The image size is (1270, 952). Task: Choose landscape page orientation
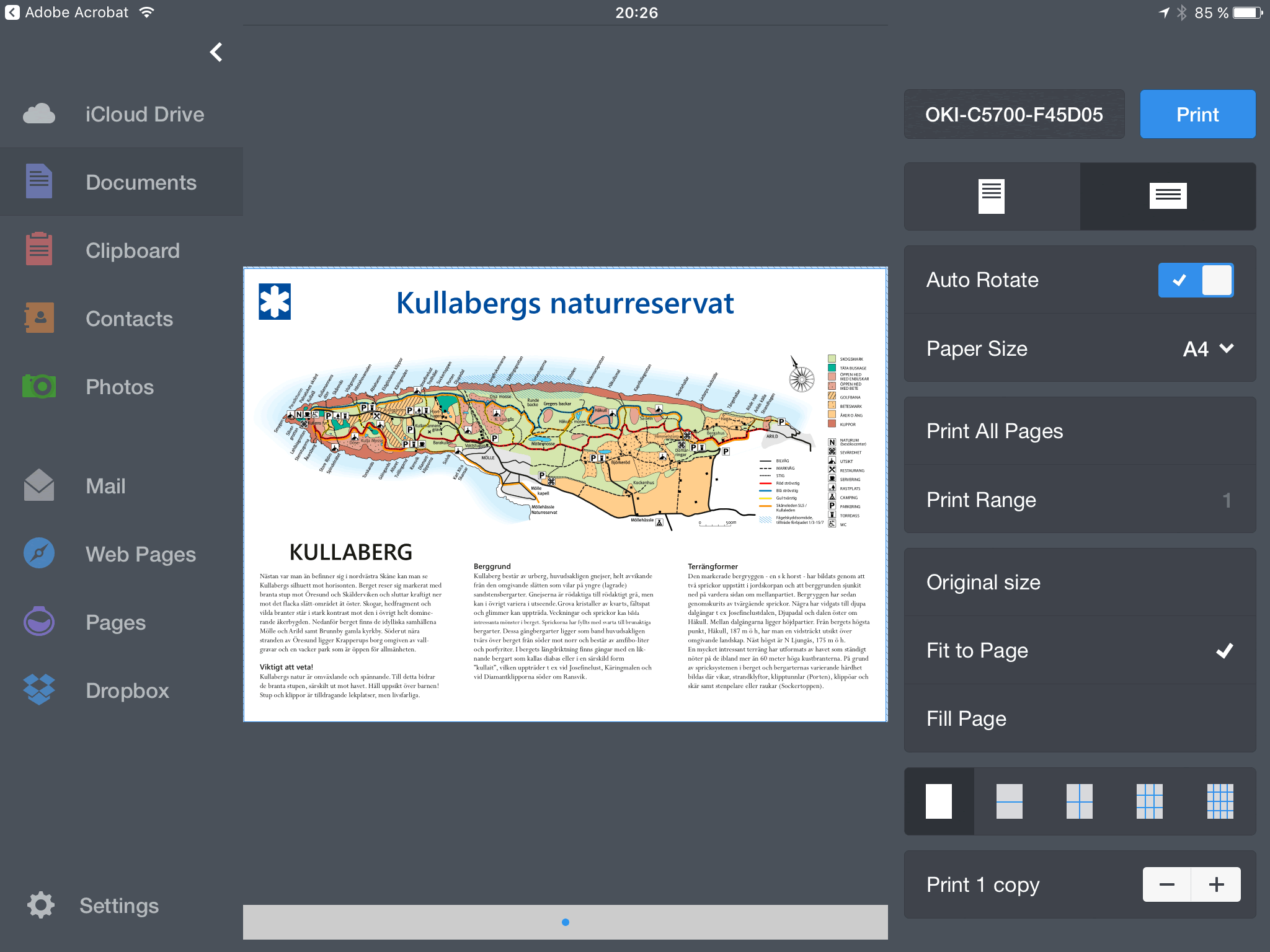tap(1168, 196)
